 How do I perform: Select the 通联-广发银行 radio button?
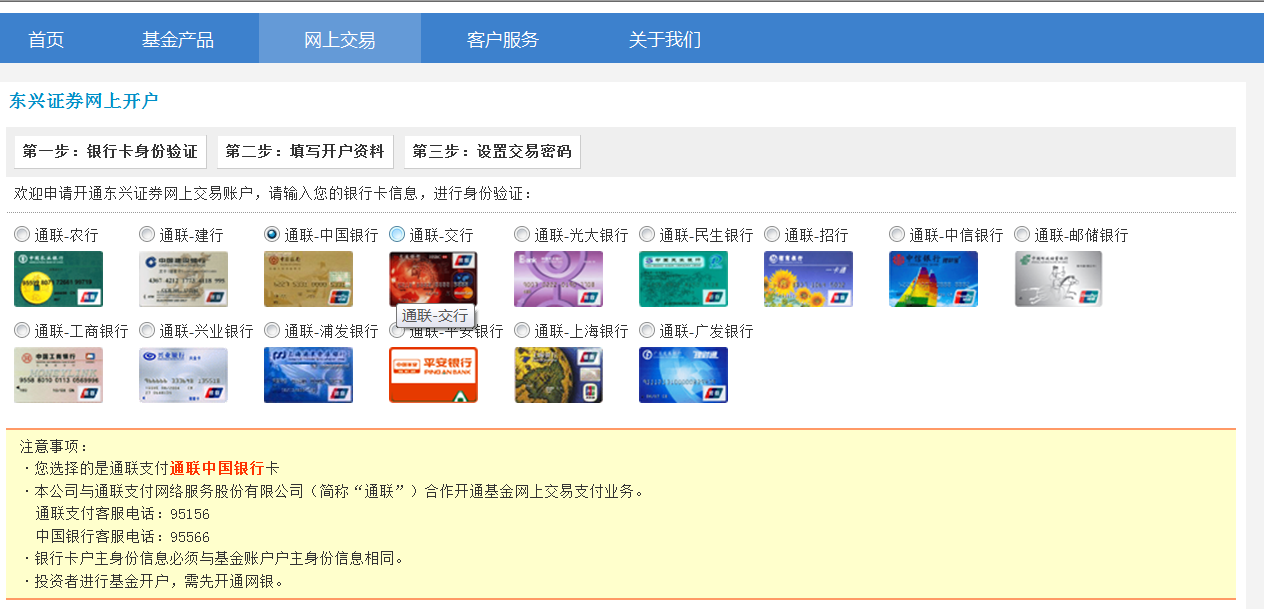[x=647, y=330]
